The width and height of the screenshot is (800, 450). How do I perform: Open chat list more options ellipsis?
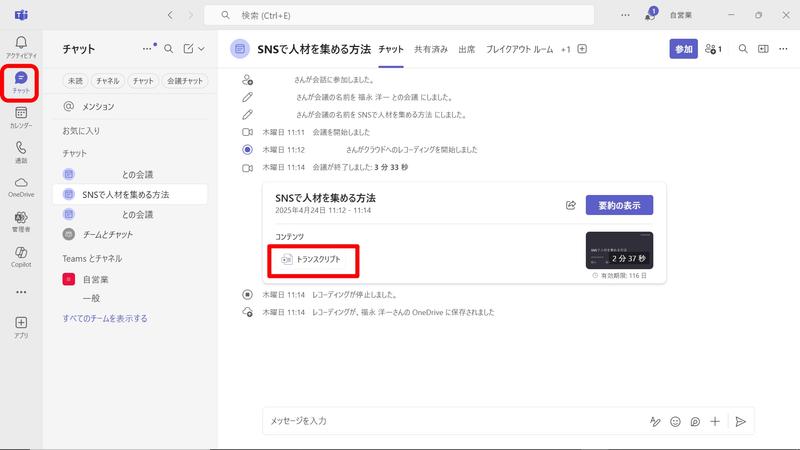pos(147,49)
